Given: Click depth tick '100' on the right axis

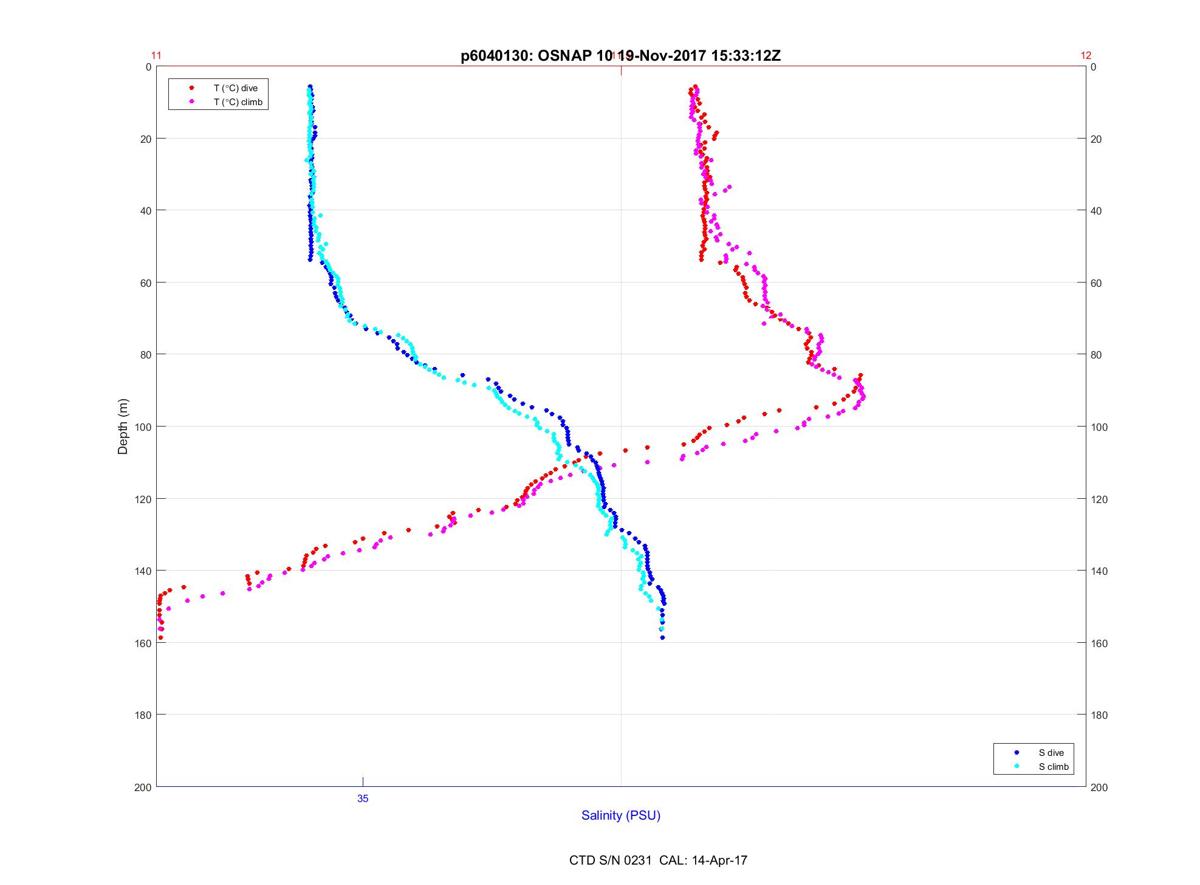Looking at the screenshot, I should (1101, 427).
